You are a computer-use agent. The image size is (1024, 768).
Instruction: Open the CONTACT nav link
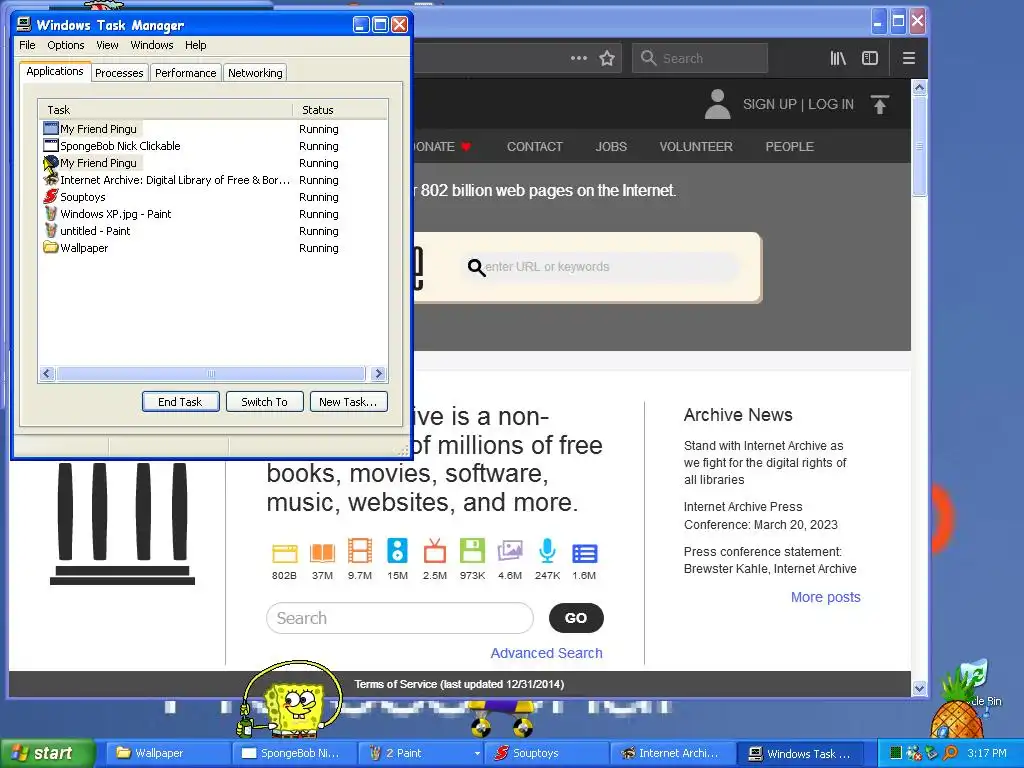535,146
